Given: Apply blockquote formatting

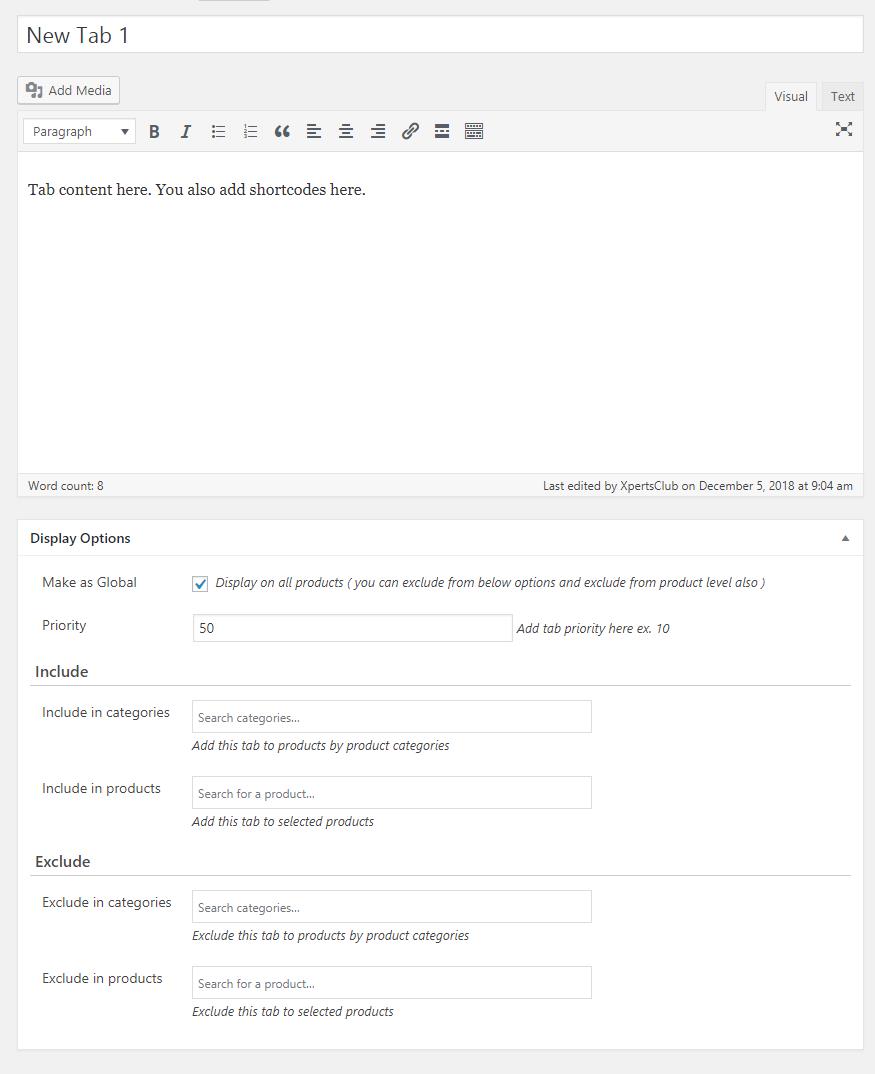Looking at the screenshot, I should click(282, 132).
